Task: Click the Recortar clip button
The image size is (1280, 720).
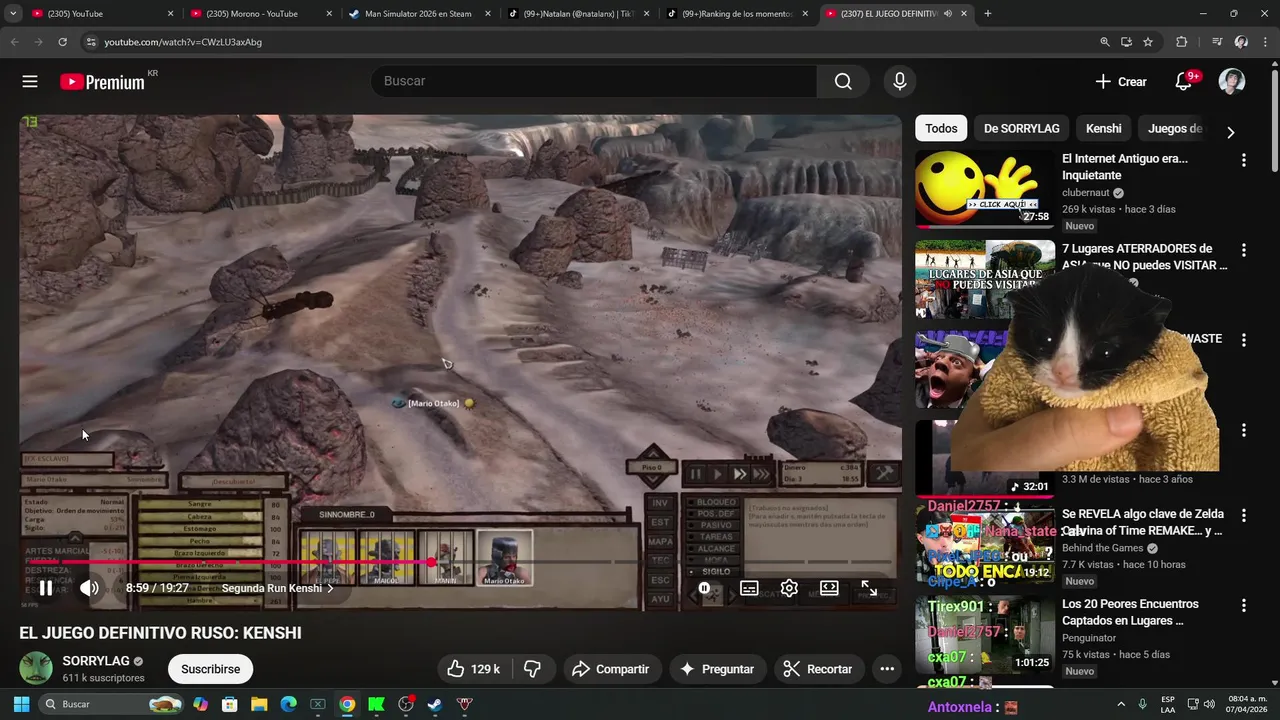Action: [817, 669]
